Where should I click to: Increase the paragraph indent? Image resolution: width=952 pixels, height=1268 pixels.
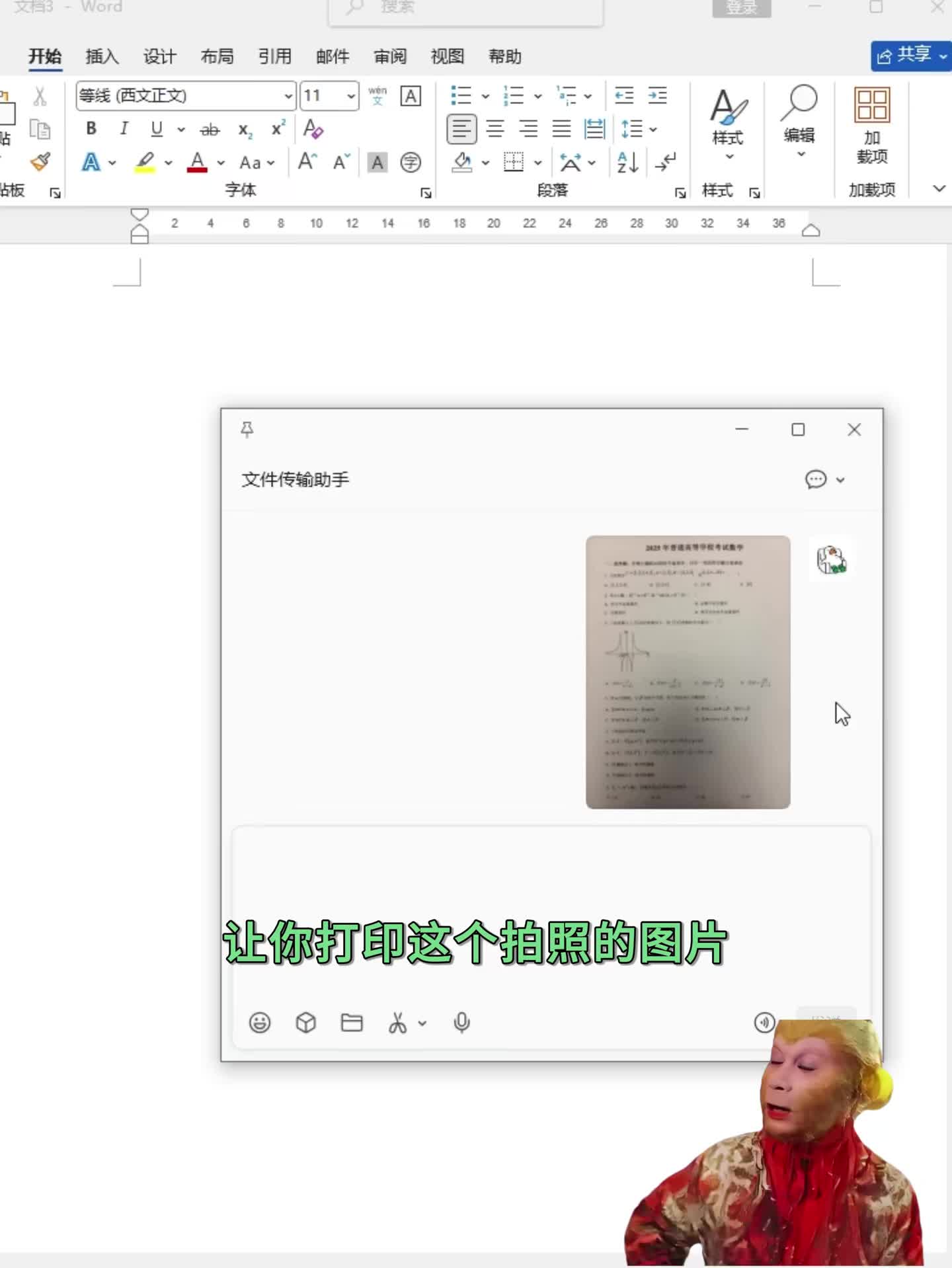coord(658,96)
